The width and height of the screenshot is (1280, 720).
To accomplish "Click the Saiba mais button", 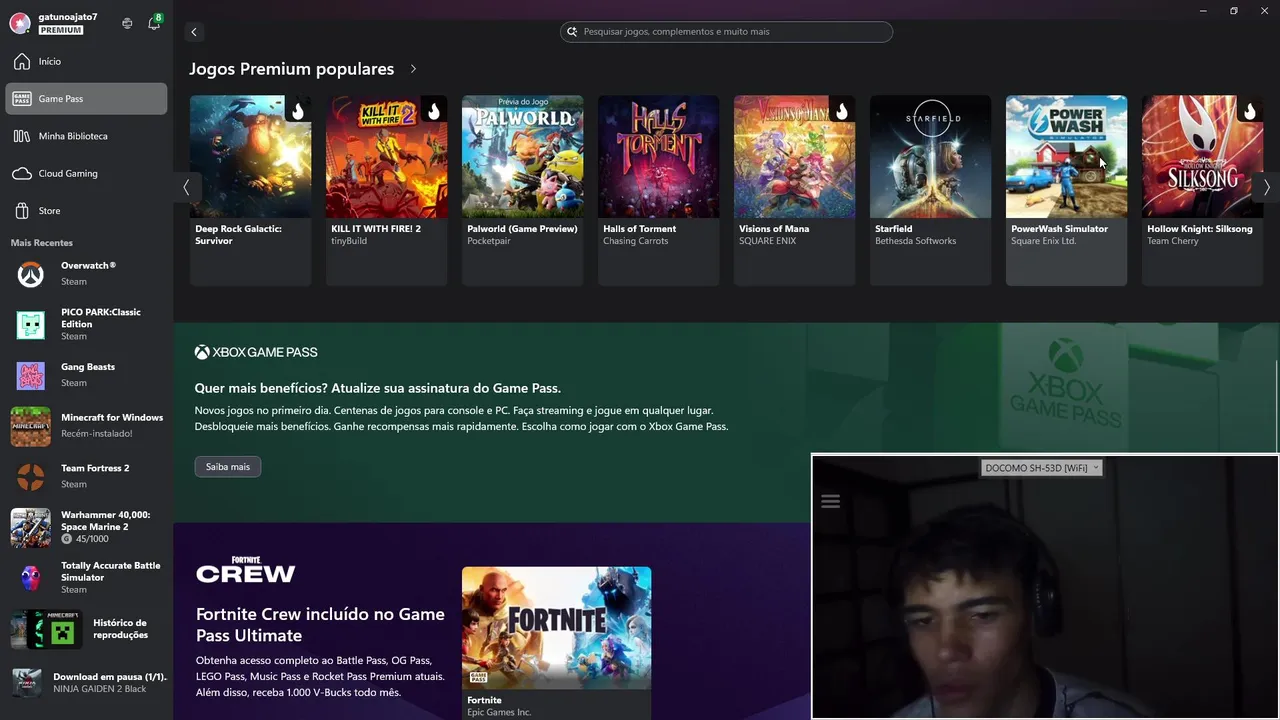I will pos(228,467).
